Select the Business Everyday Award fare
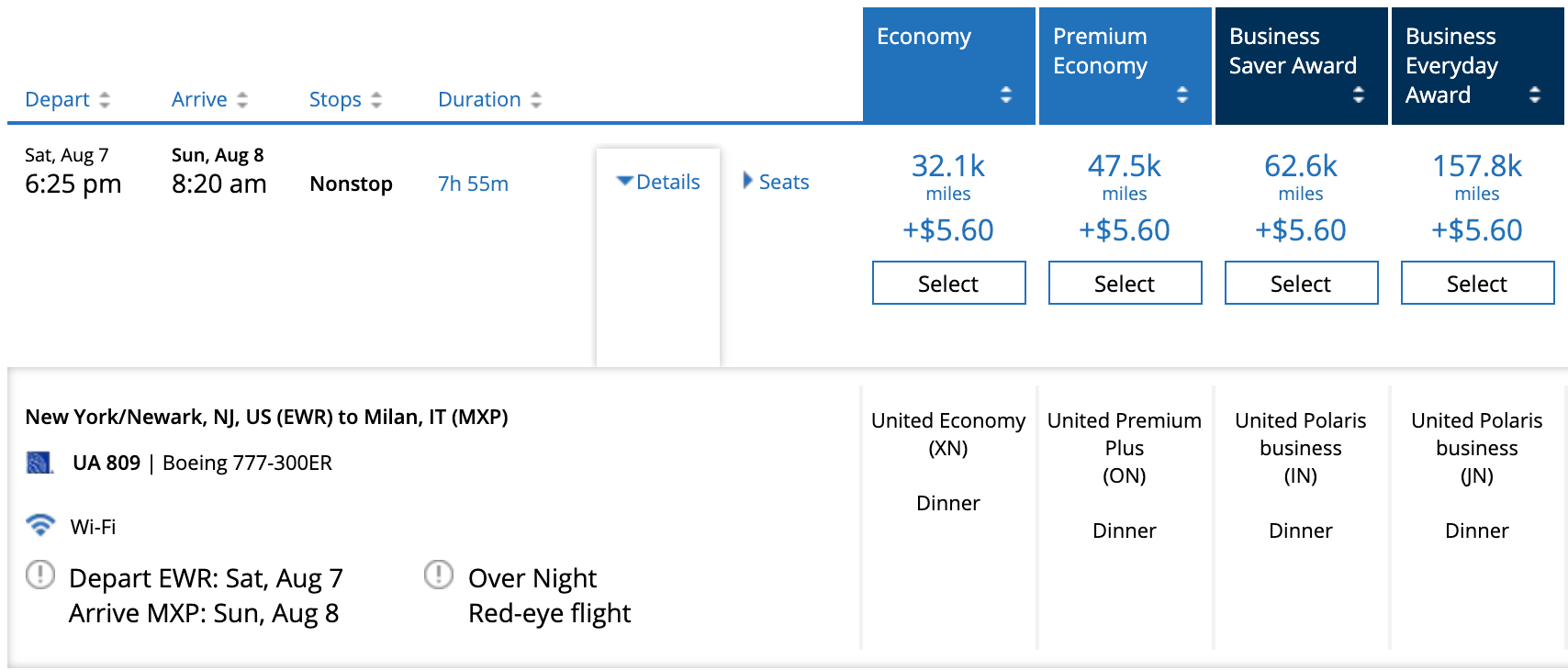Image resolution: width=1568 pixels, height=670 pixels. tap(1476, 283)
